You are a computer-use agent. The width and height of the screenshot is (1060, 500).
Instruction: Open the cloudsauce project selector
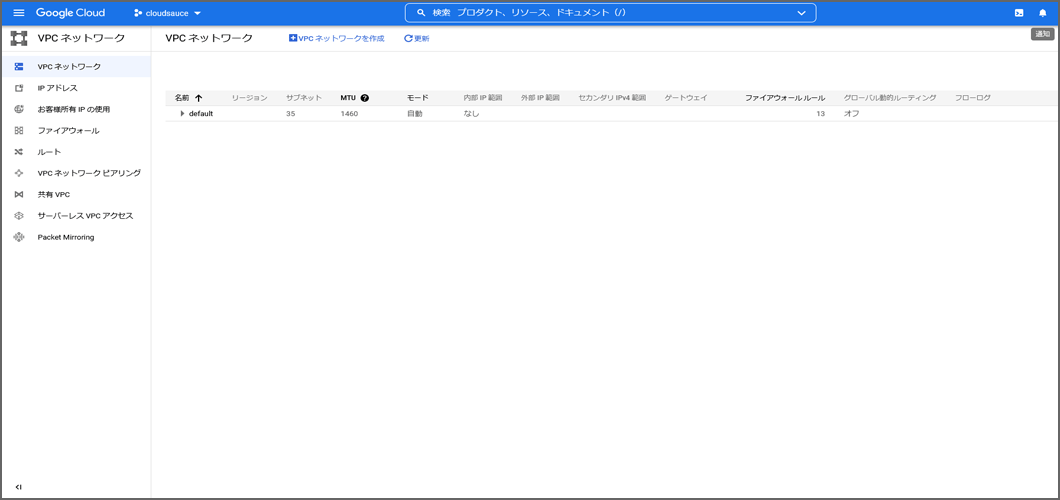coord(168,13)
